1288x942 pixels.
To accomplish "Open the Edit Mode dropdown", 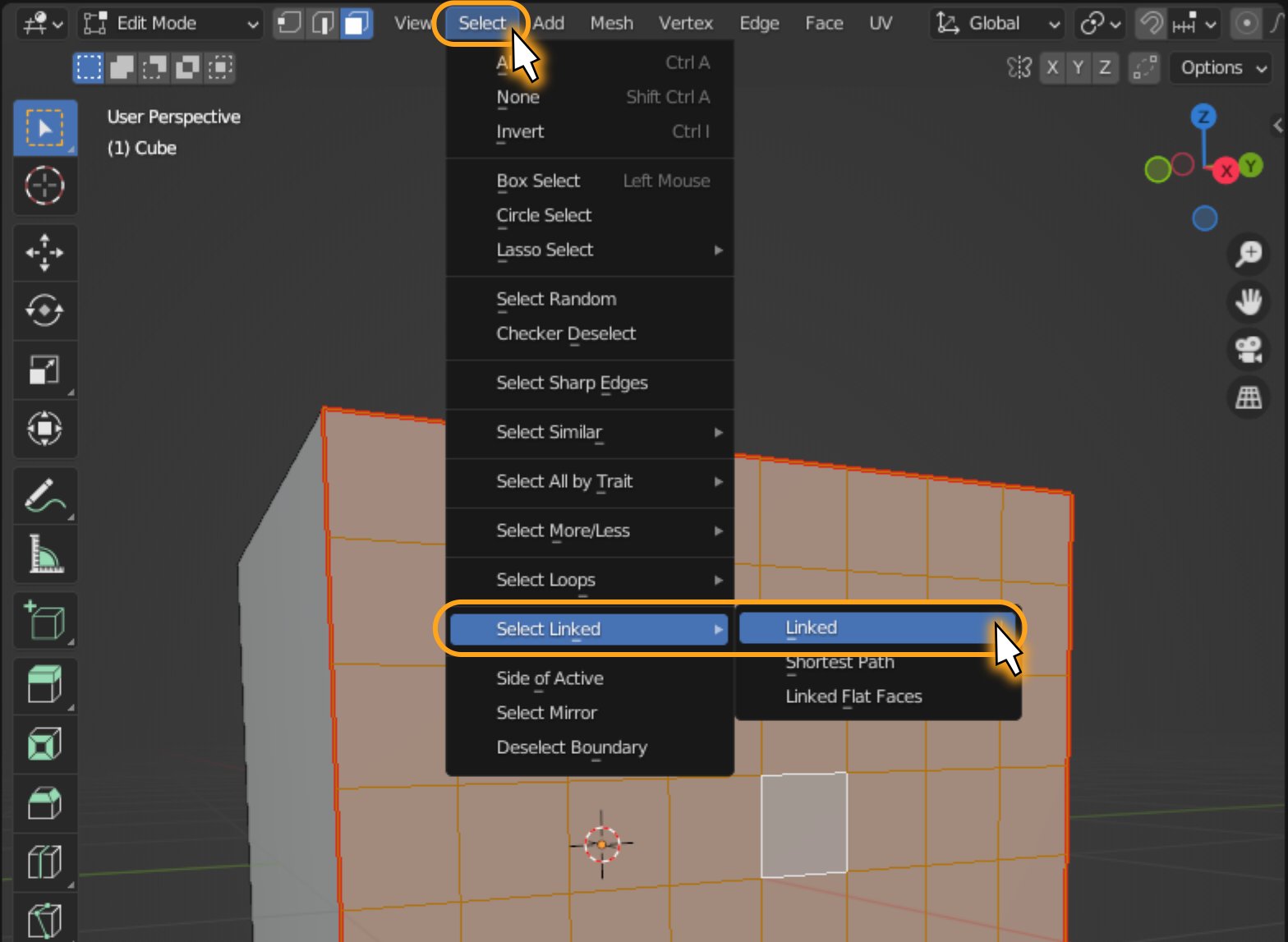I will click(171, 24).
